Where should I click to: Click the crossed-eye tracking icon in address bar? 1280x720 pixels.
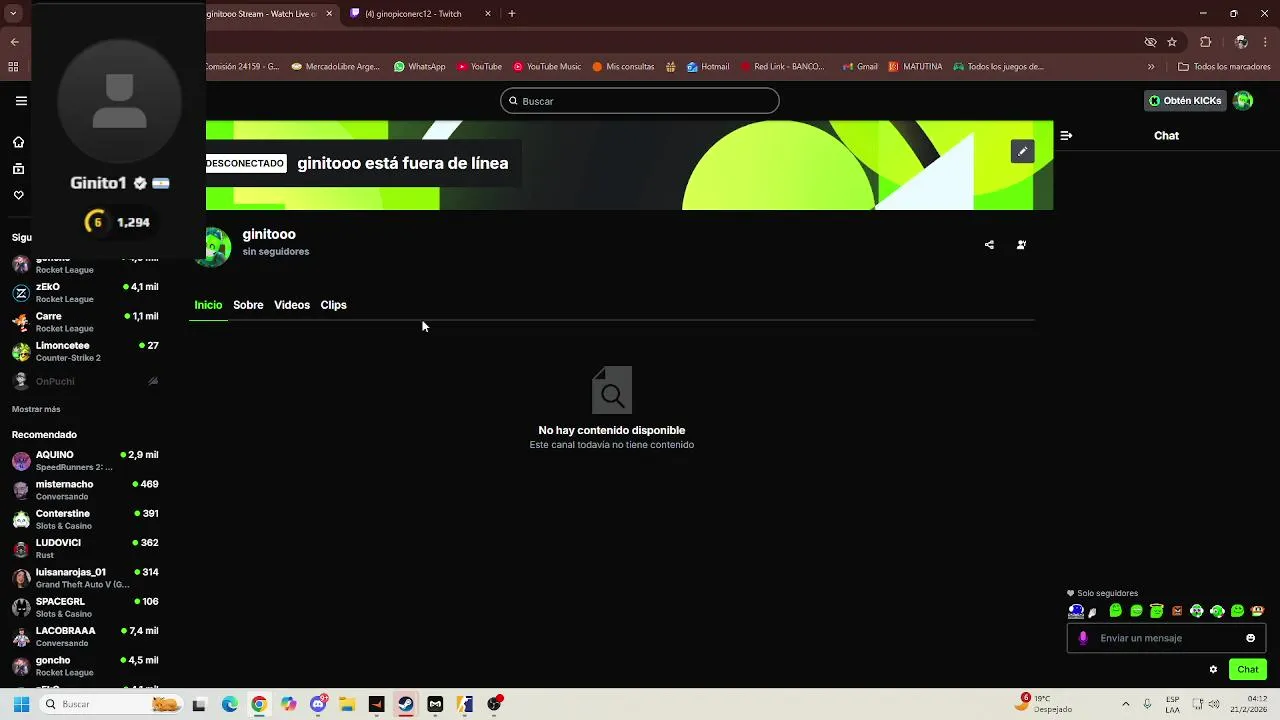click(x=1150, y=42)
